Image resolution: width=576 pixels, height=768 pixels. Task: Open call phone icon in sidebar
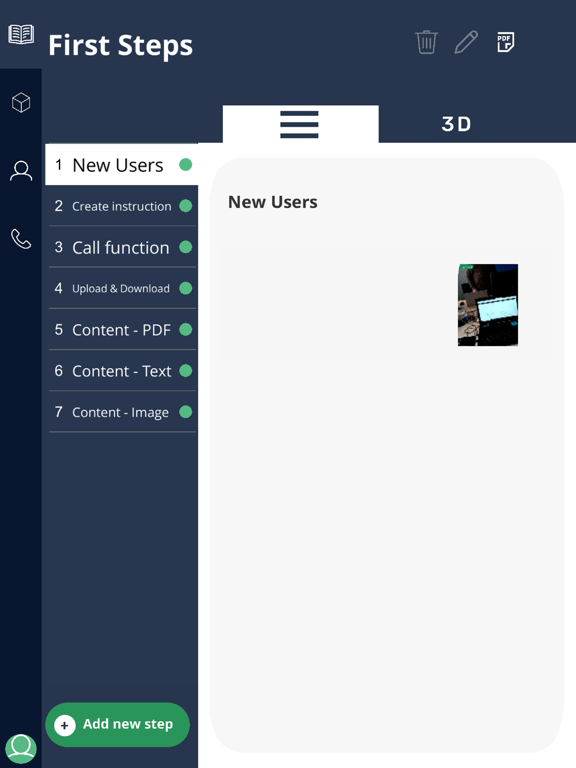coord(21,239)
